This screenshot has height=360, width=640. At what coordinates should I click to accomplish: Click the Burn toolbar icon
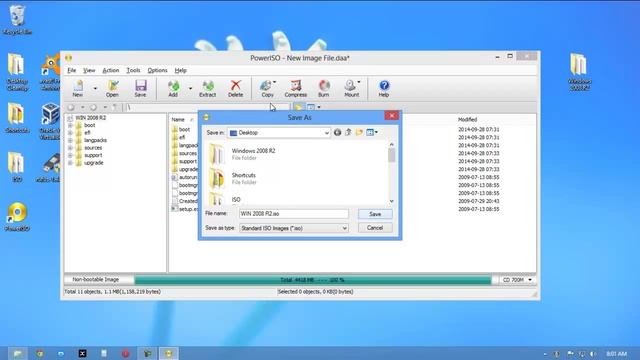coord(324,88)
